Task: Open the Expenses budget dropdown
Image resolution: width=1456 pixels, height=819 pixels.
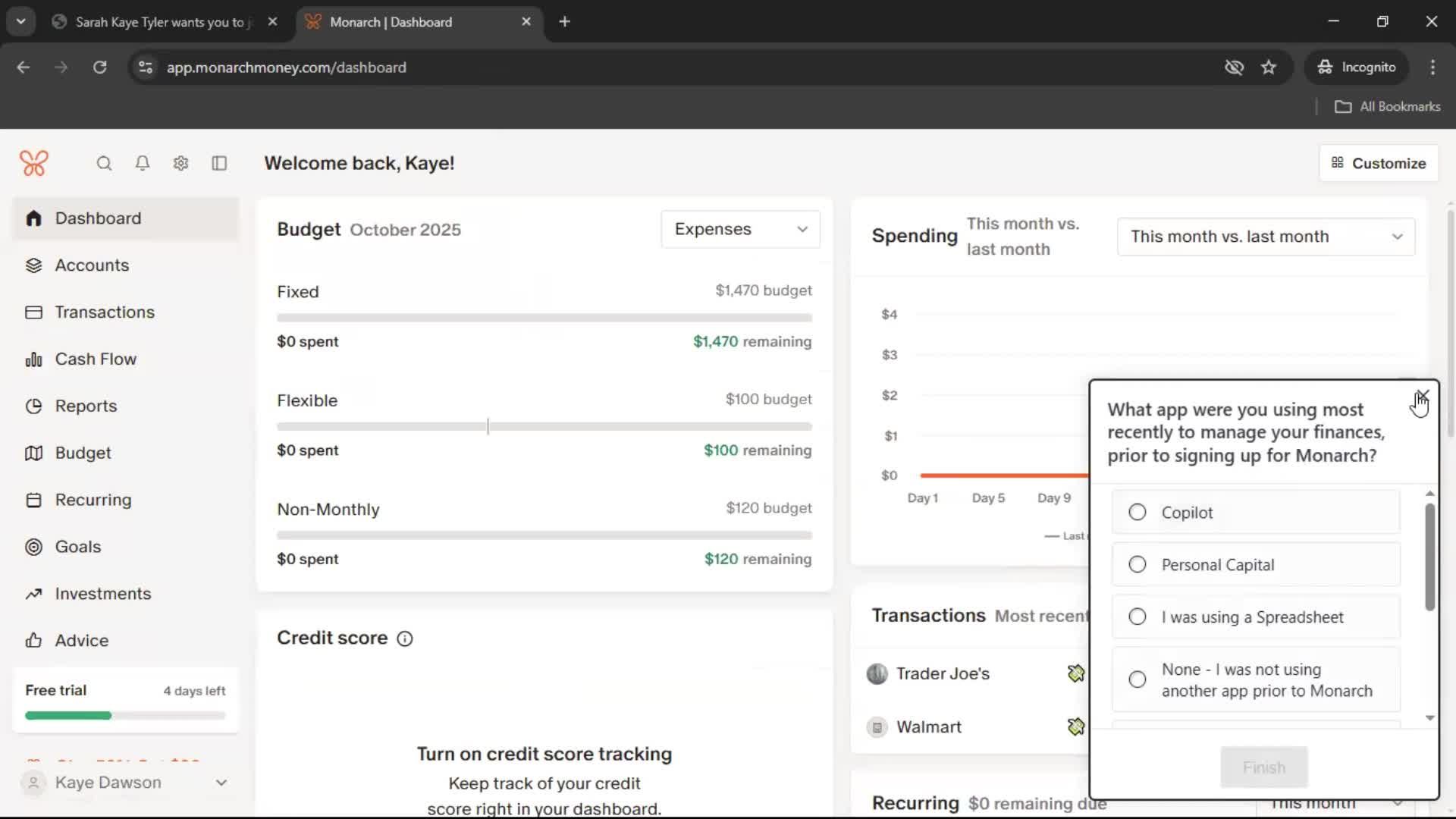Action: [x=740, y=229]
